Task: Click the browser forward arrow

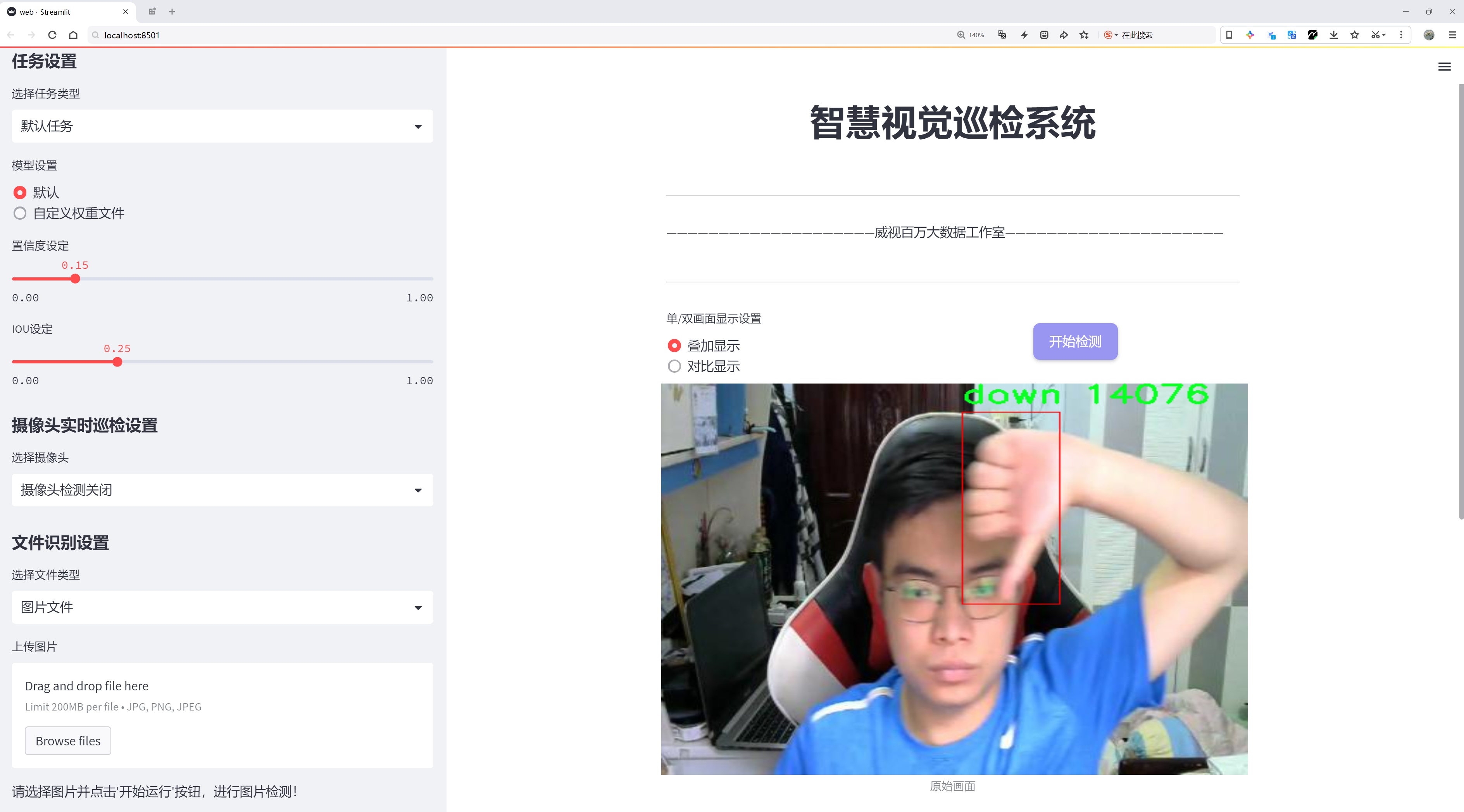Action: pyautogui.click(x=31, y=35)
